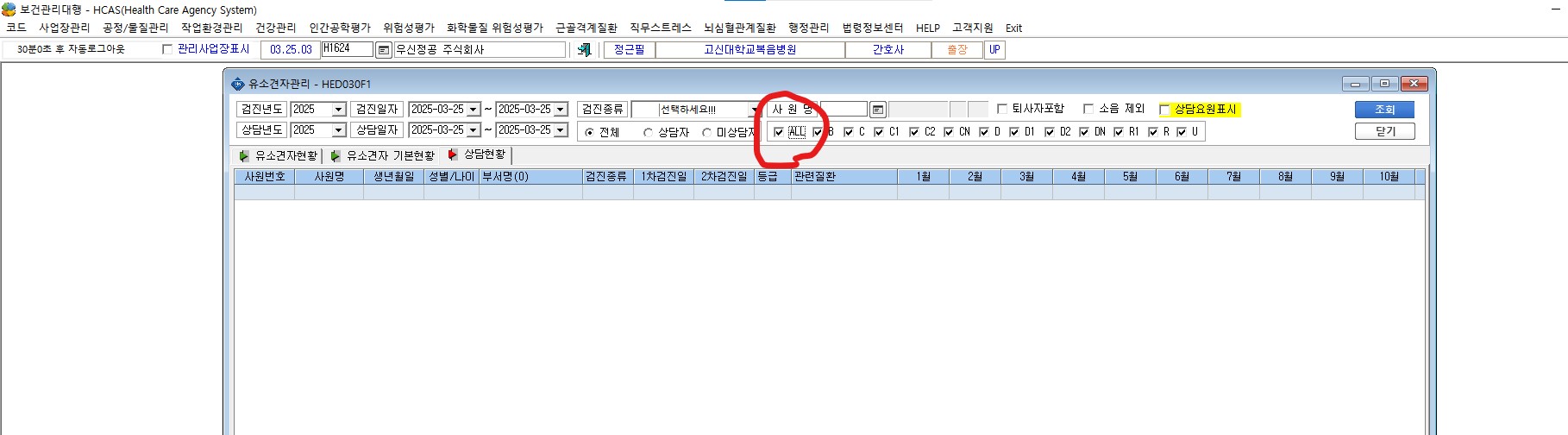Click the blue 조회 search button
Image resolution: width=1568 pixels, height=435 pixels.
1384,110
